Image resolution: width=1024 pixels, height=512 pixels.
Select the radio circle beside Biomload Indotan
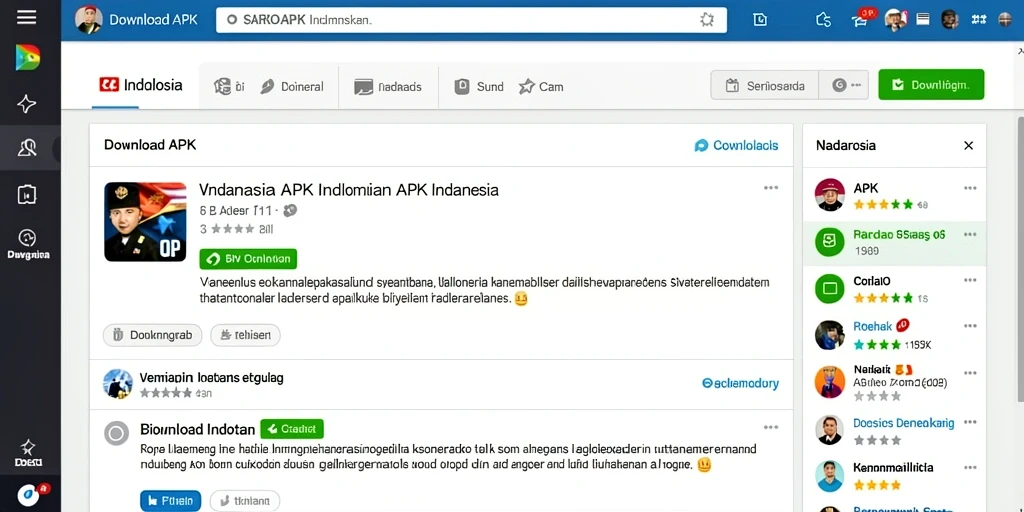tap(117, 434)
